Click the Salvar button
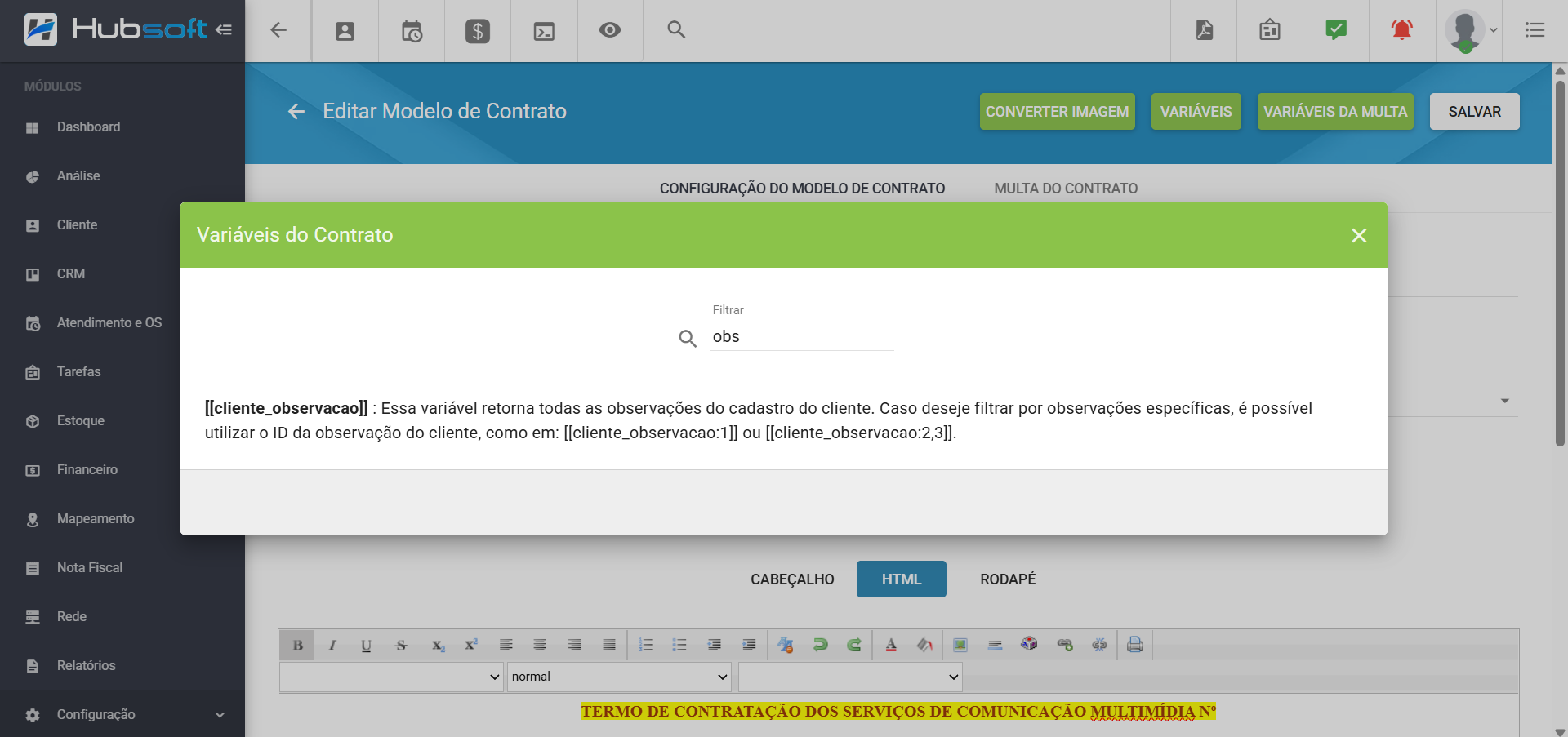The height and width of the screenshot is (737, 1568). point(1474,112)
